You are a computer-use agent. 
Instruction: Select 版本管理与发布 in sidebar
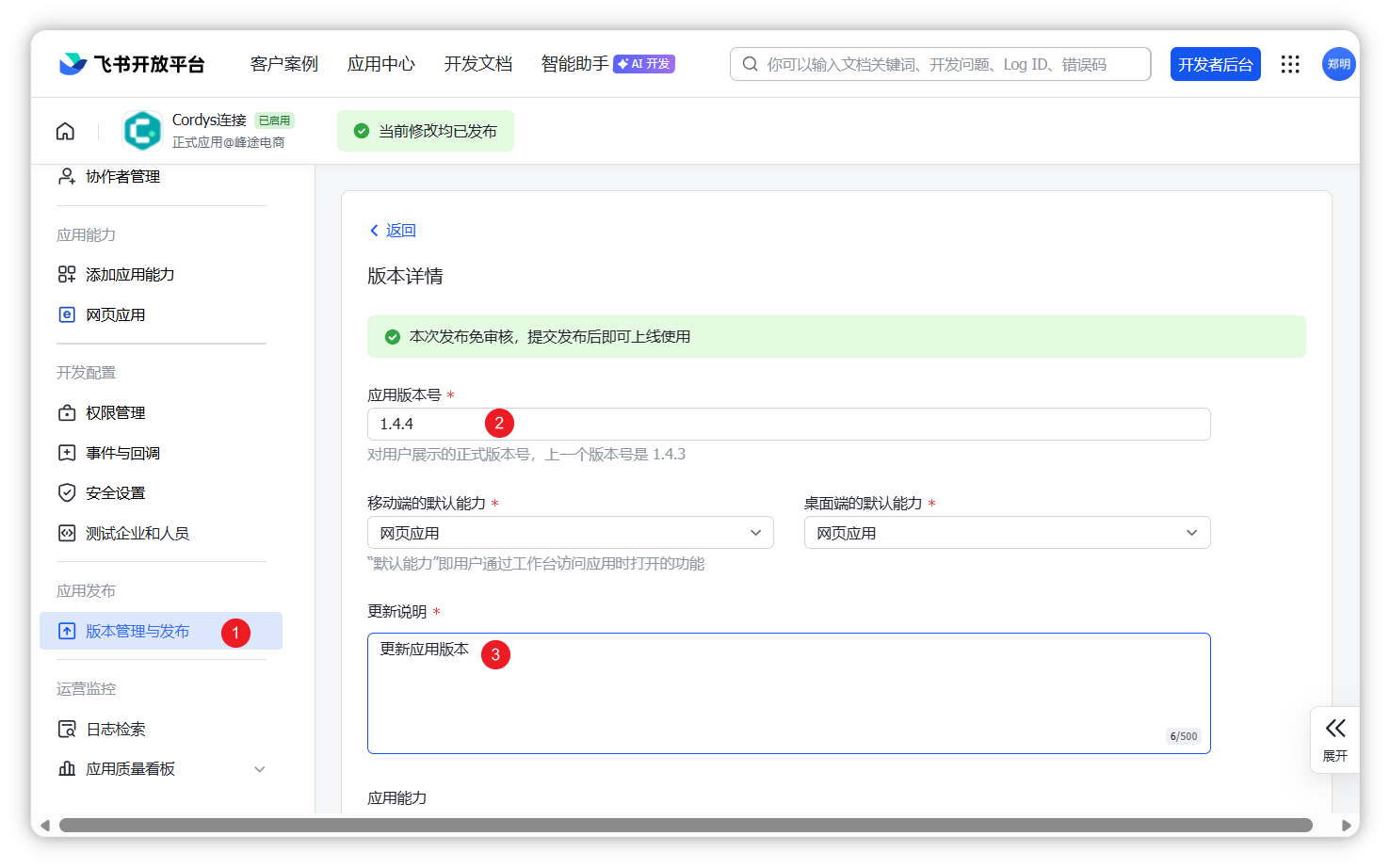click(x=161, y=631)
